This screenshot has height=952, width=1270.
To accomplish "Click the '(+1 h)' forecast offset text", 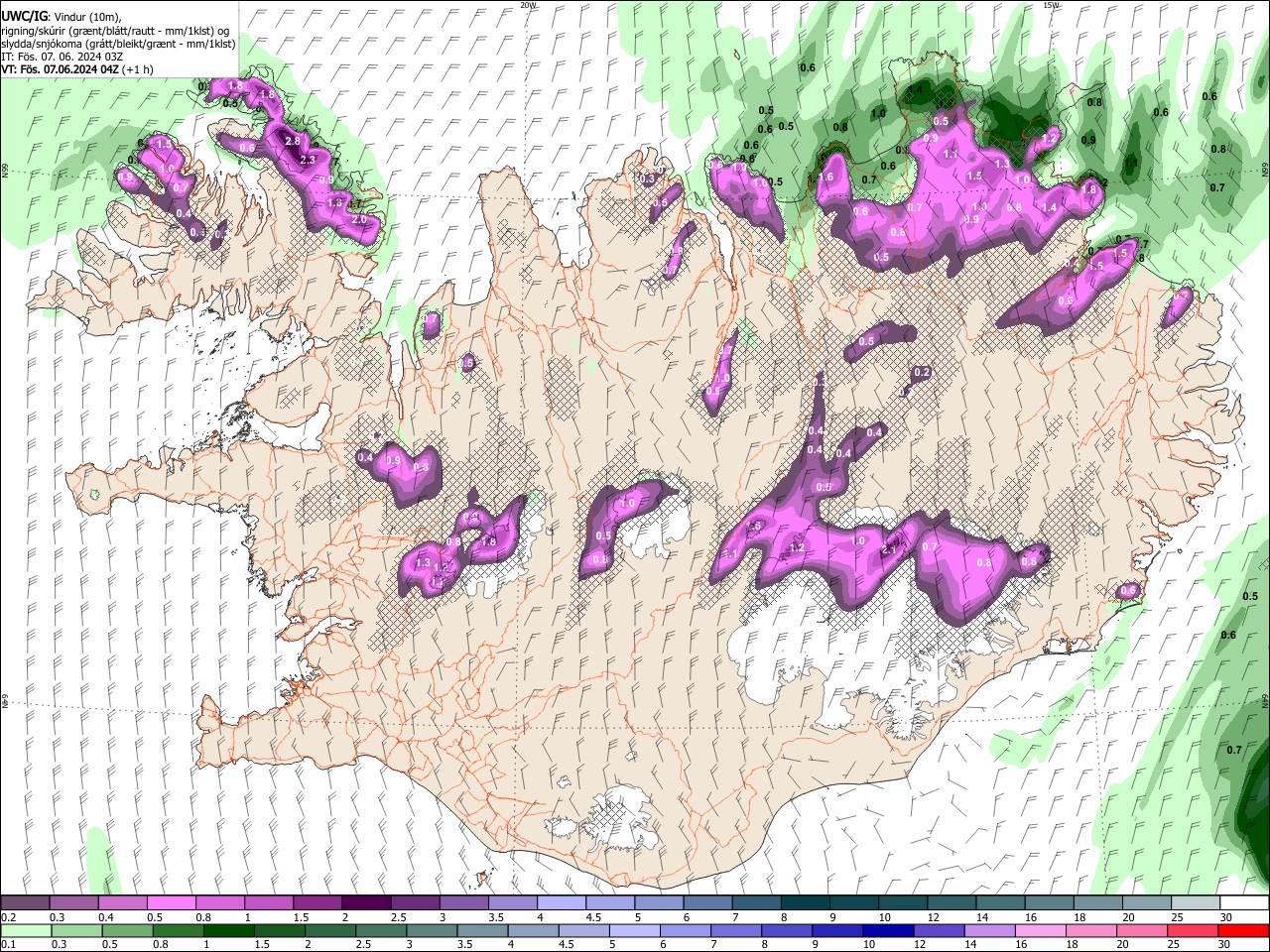I will tap(139, 69).
